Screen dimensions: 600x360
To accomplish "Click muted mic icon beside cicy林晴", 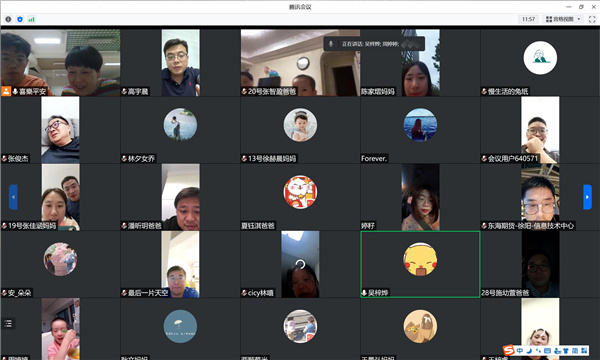I will coord(244,293).
